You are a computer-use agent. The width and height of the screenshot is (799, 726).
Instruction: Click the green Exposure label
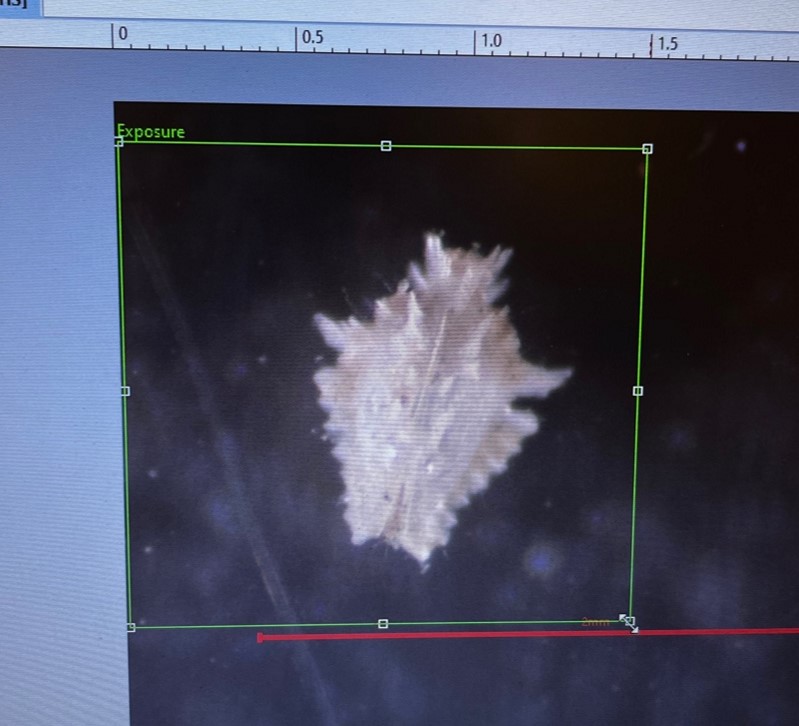(151, 131)
